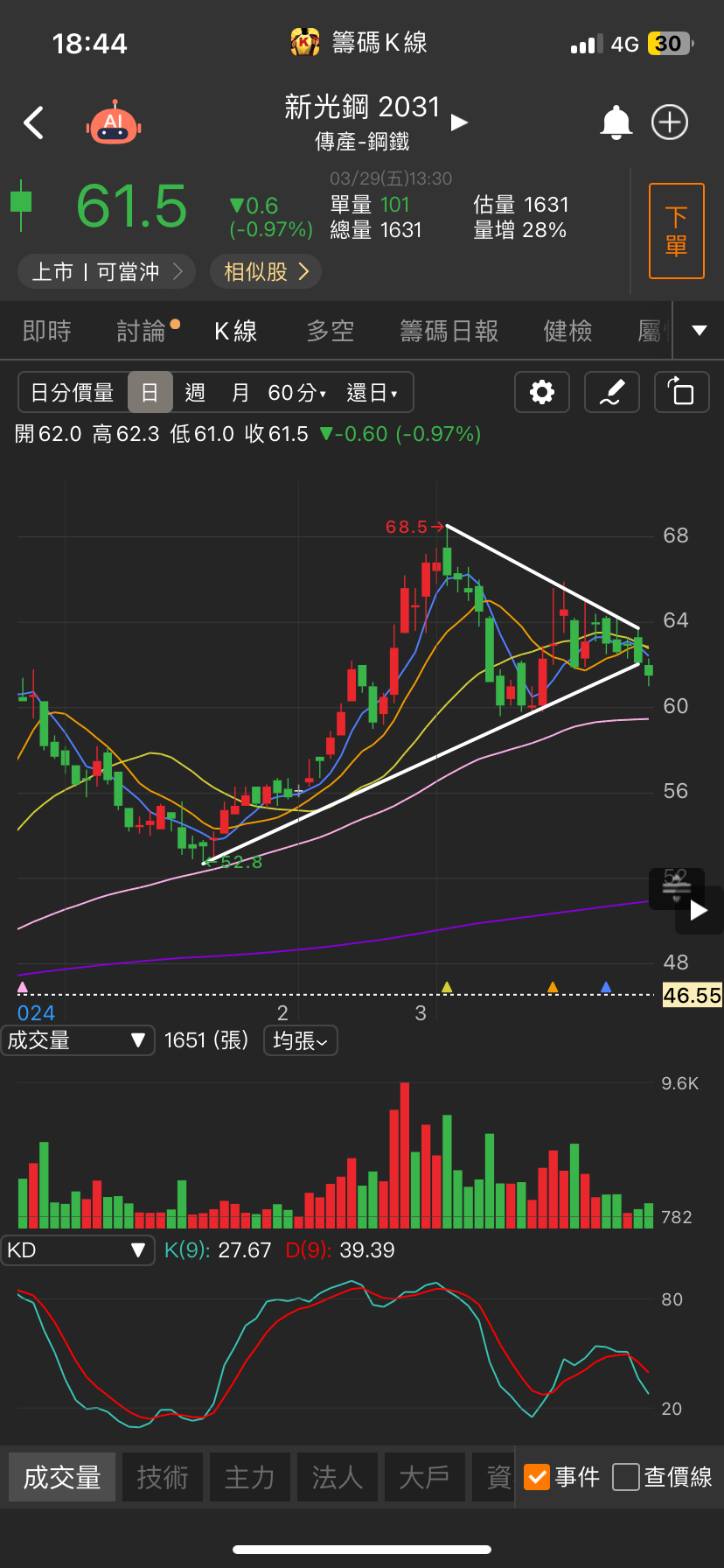
Task: Tap the 68.5 high label on chart
Action: click(414, 527)
